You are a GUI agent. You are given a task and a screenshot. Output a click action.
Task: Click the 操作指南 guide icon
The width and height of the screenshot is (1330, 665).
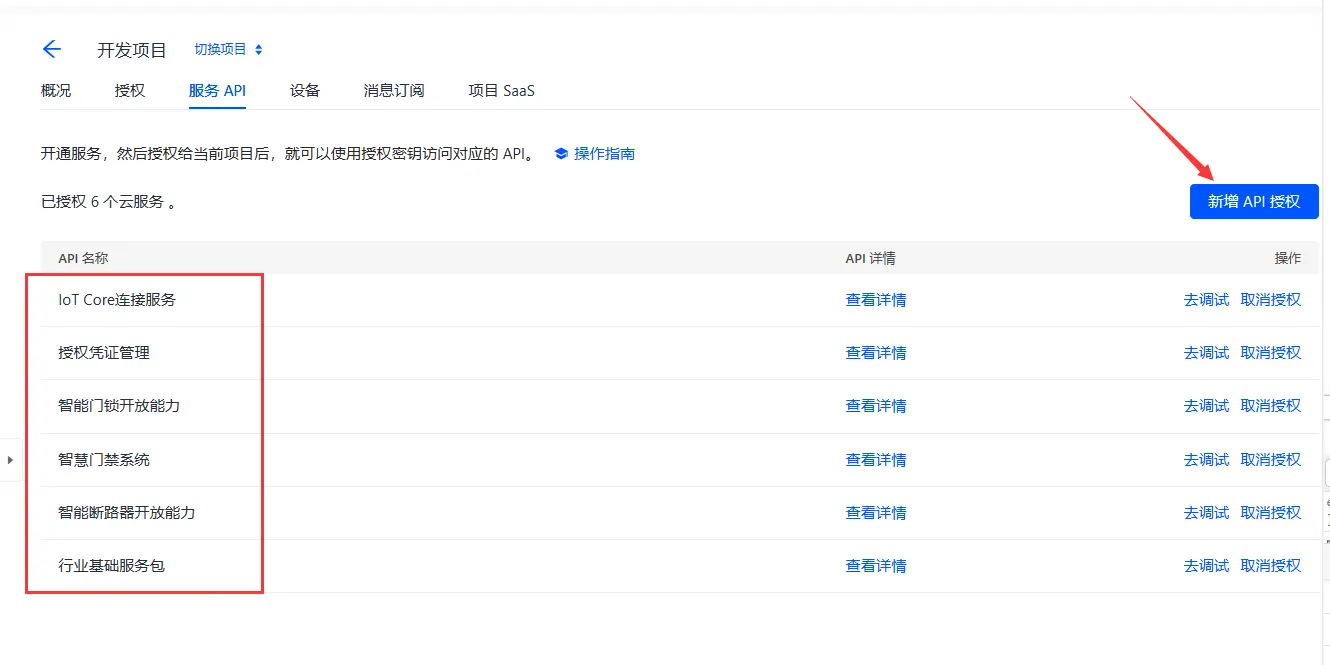pyautogui.click(x=561, y=154)
